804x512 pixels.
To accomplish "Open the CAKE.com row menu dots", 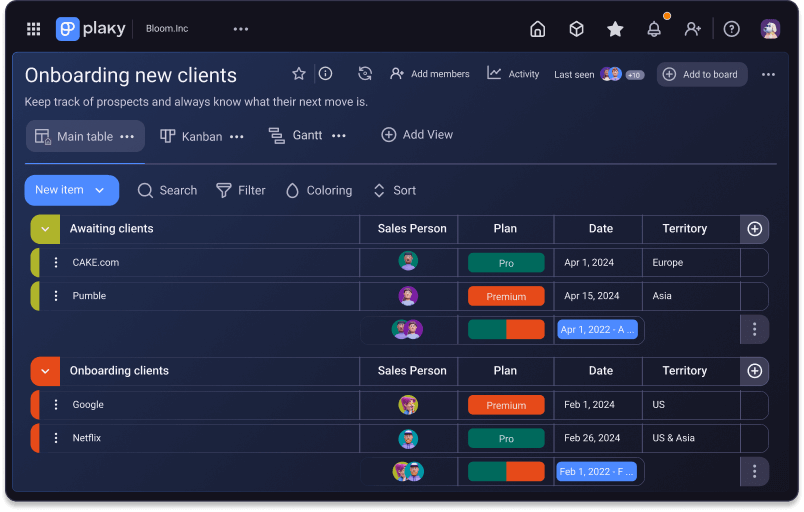I will click(56, 262).
